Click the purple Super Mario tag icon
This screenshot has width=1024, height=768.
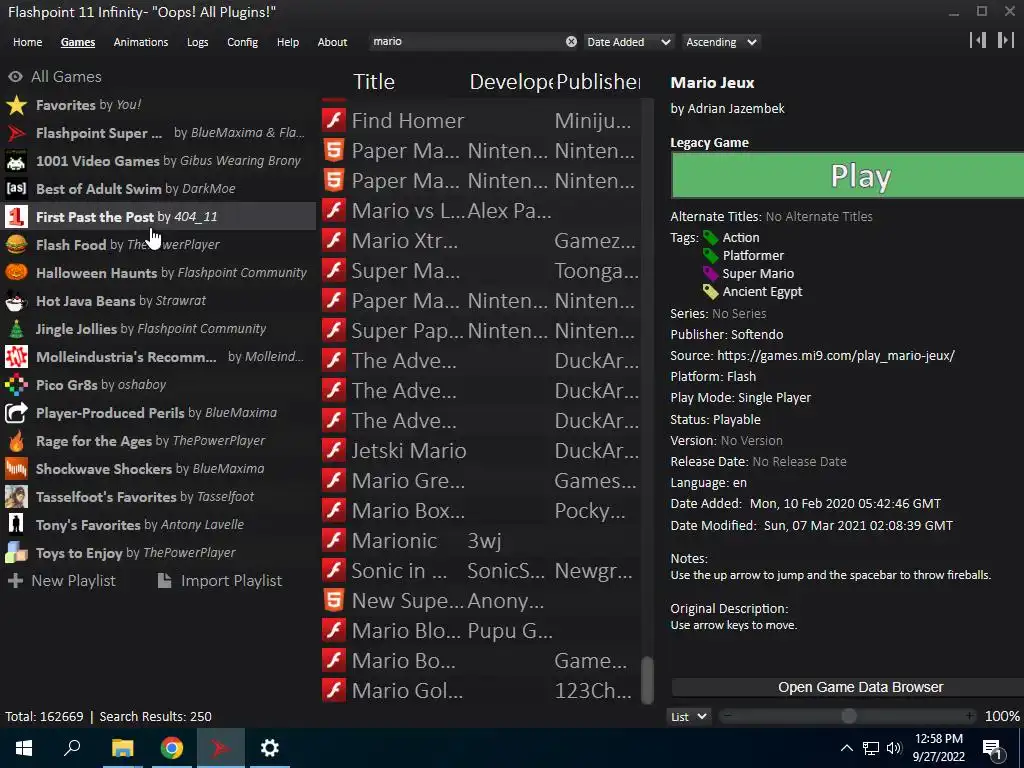711,274
